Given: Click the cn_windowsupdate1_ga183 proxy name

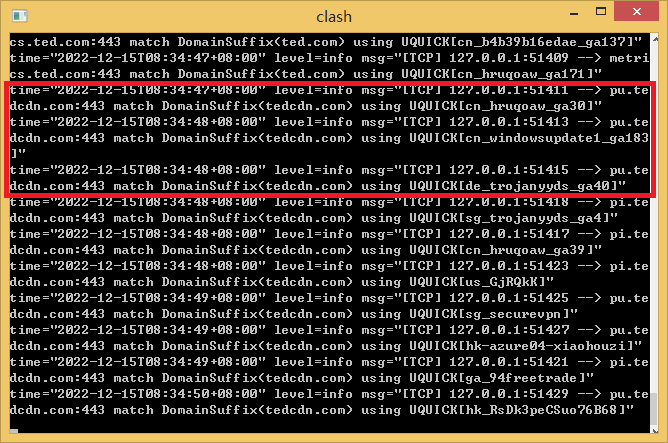Looking at the screenshot, I should pos(555,138).
